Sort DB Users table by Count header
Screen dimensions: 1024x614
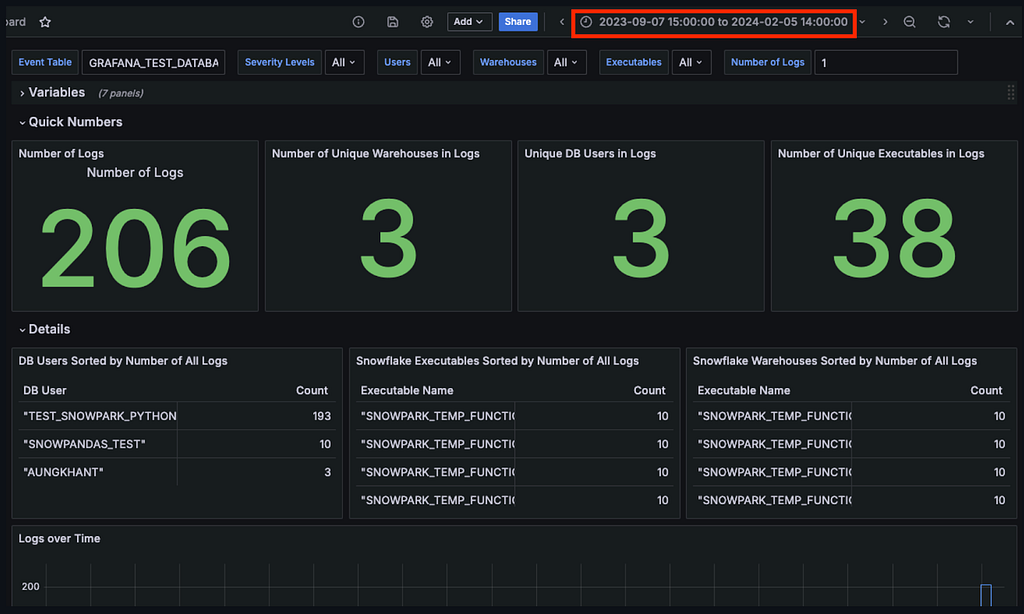312,391
